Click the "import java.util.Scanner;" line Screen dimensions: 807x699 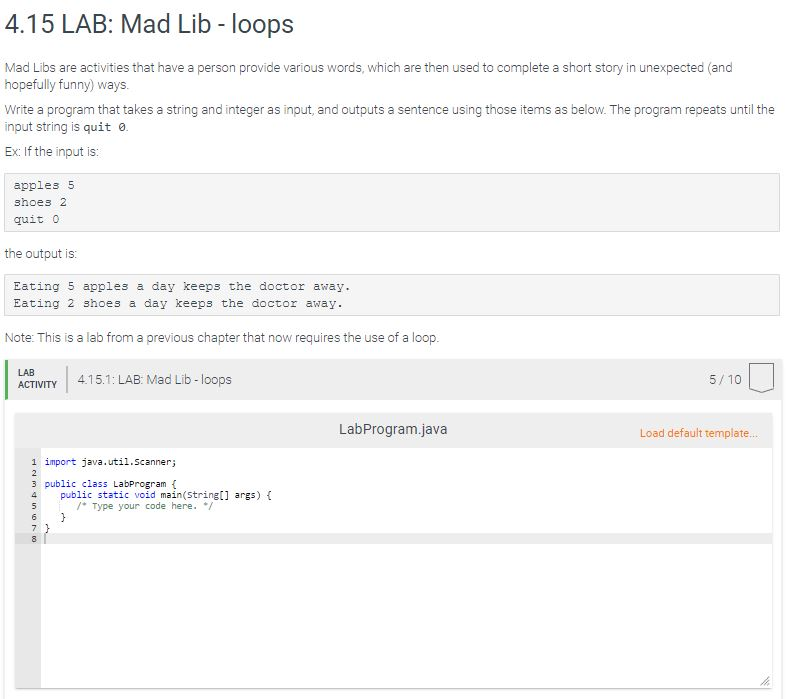pyautogui.click(x=110, y=462)
